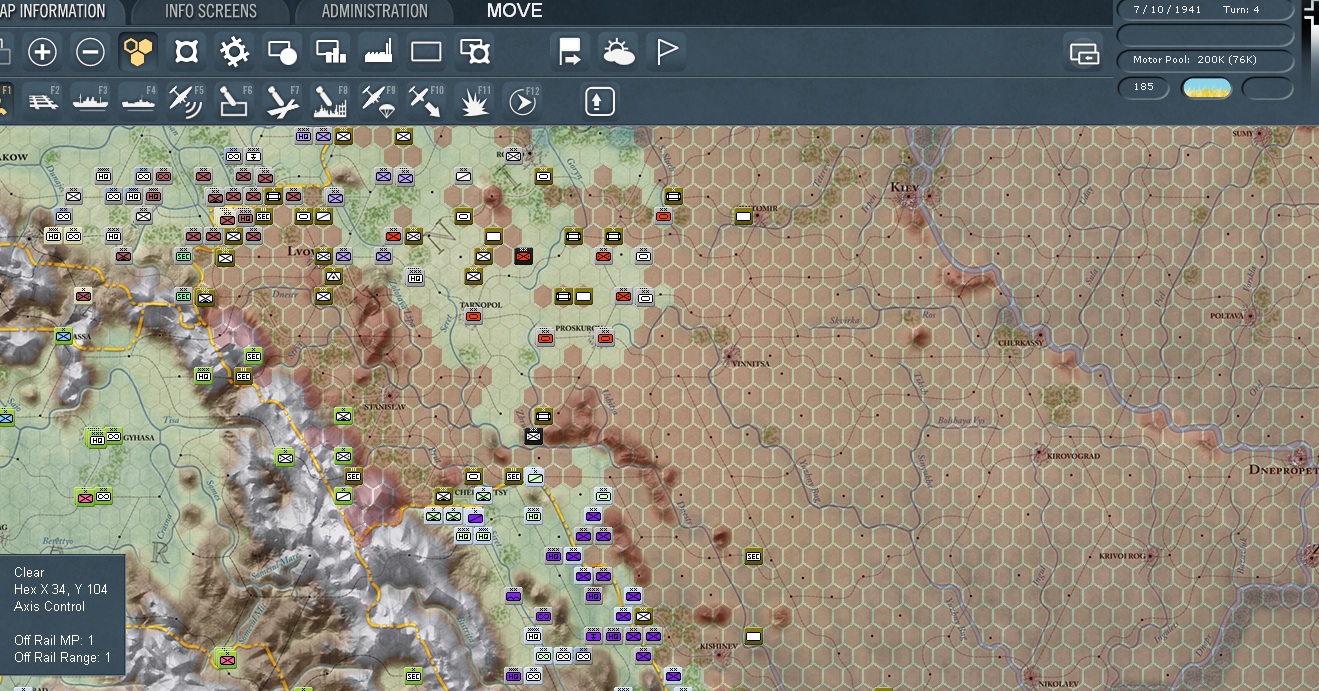
Task: Select the F6 bomb ground unit icon
Action: click(x=234, y=101)
